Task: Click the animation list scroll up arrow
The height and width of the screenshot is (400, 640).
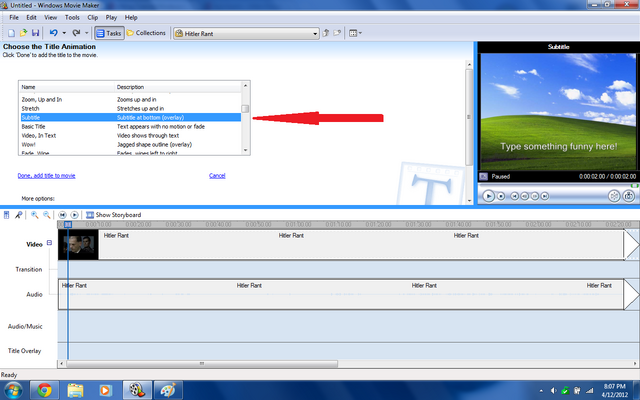Action: coord(245,86)
